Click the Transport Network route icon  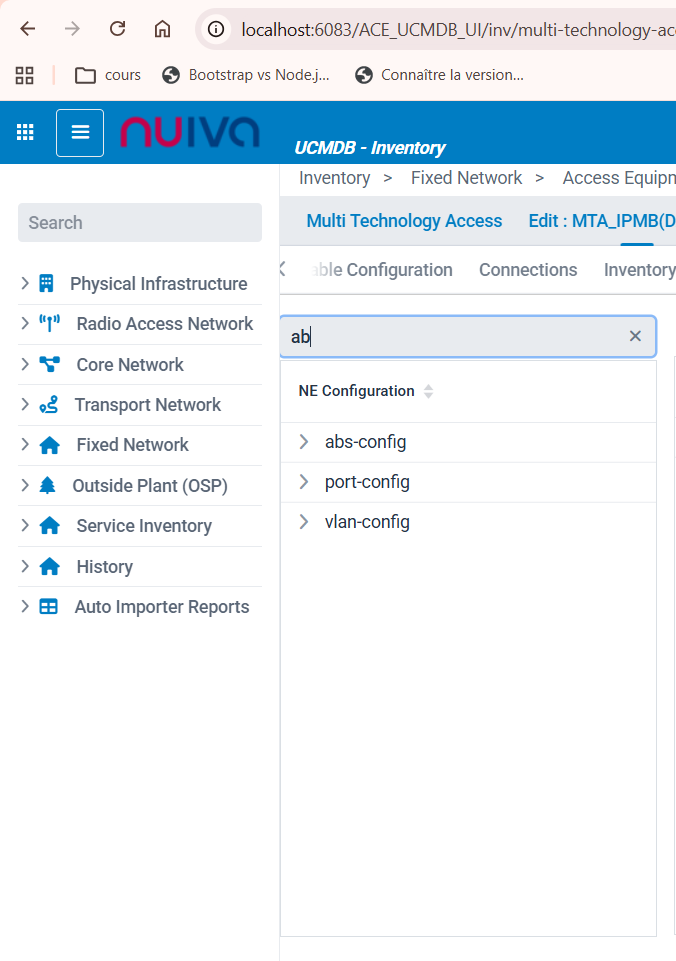click(48, 405)
